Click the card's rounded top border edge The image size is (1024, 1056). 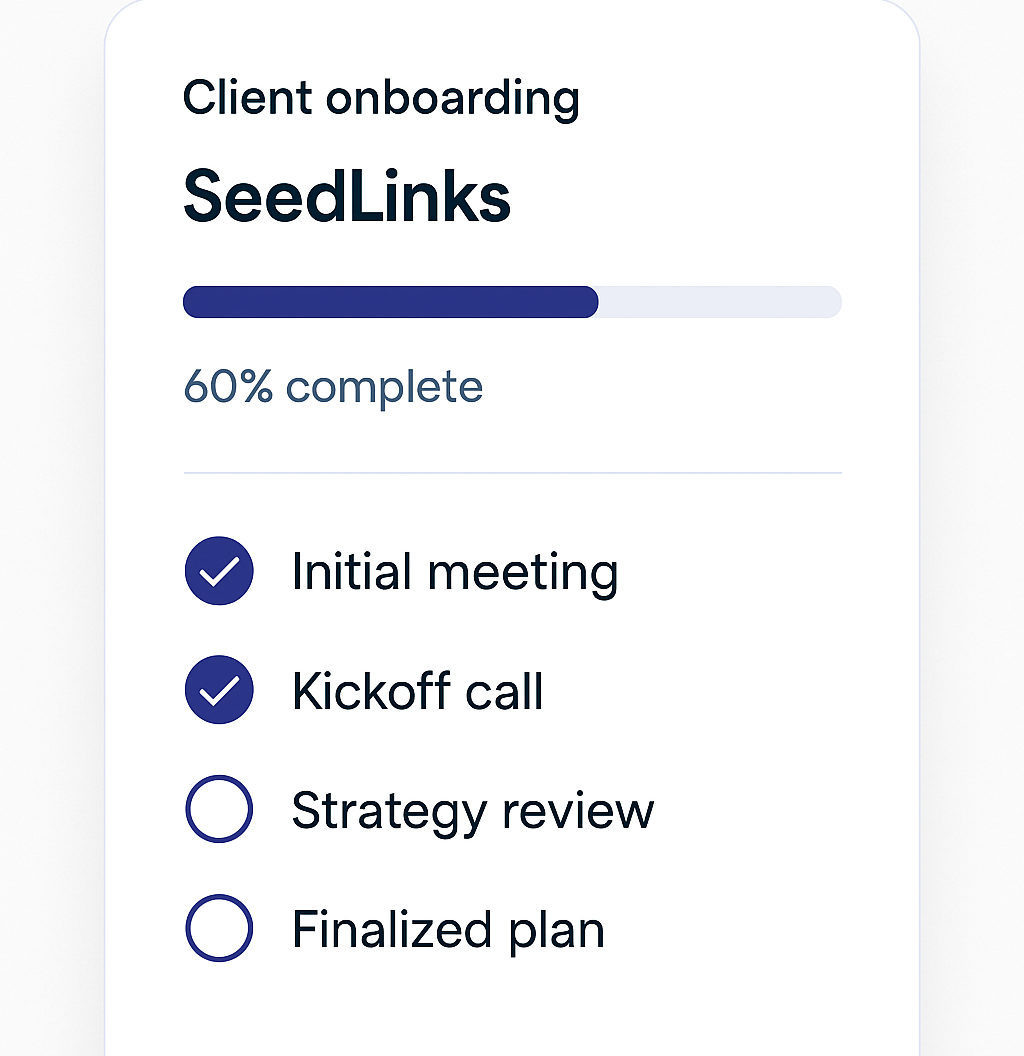pos(512,1)
